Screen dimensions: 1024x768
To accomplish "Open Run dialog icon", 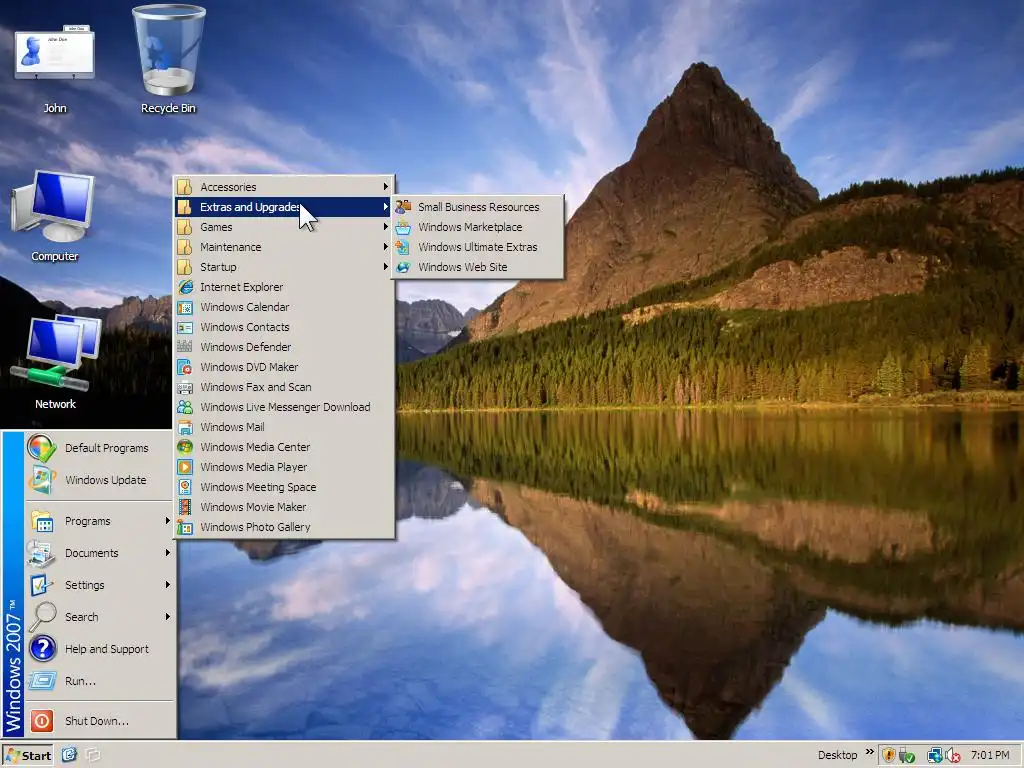I will point(42,681).
